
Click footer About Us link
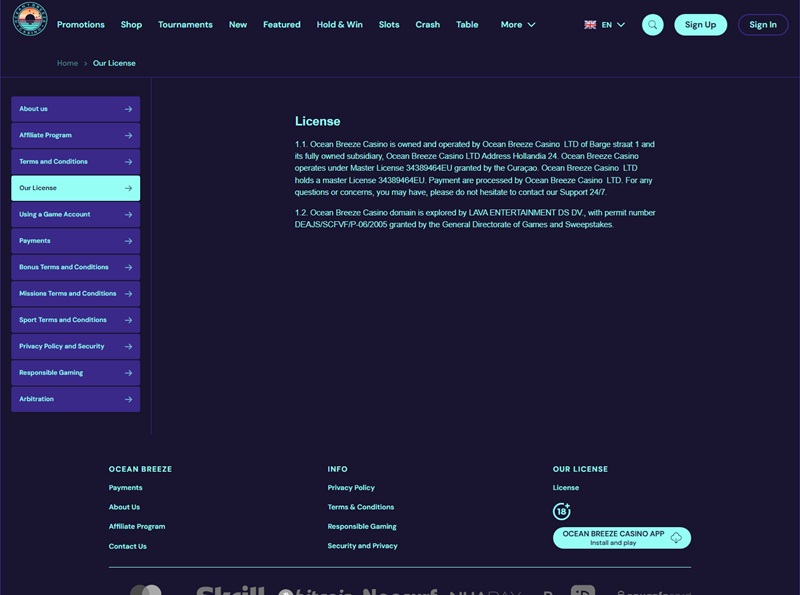click(124, 507)
